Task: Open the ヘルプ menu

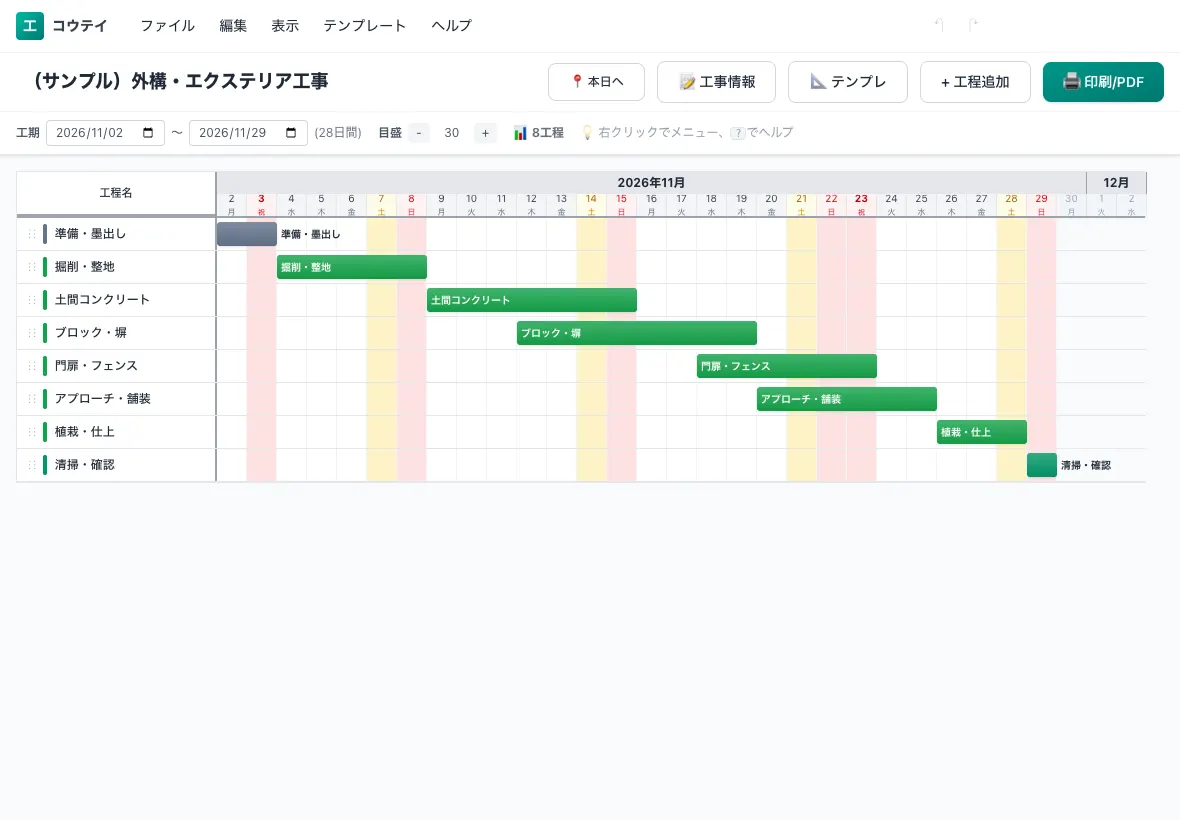Action: 452,26
